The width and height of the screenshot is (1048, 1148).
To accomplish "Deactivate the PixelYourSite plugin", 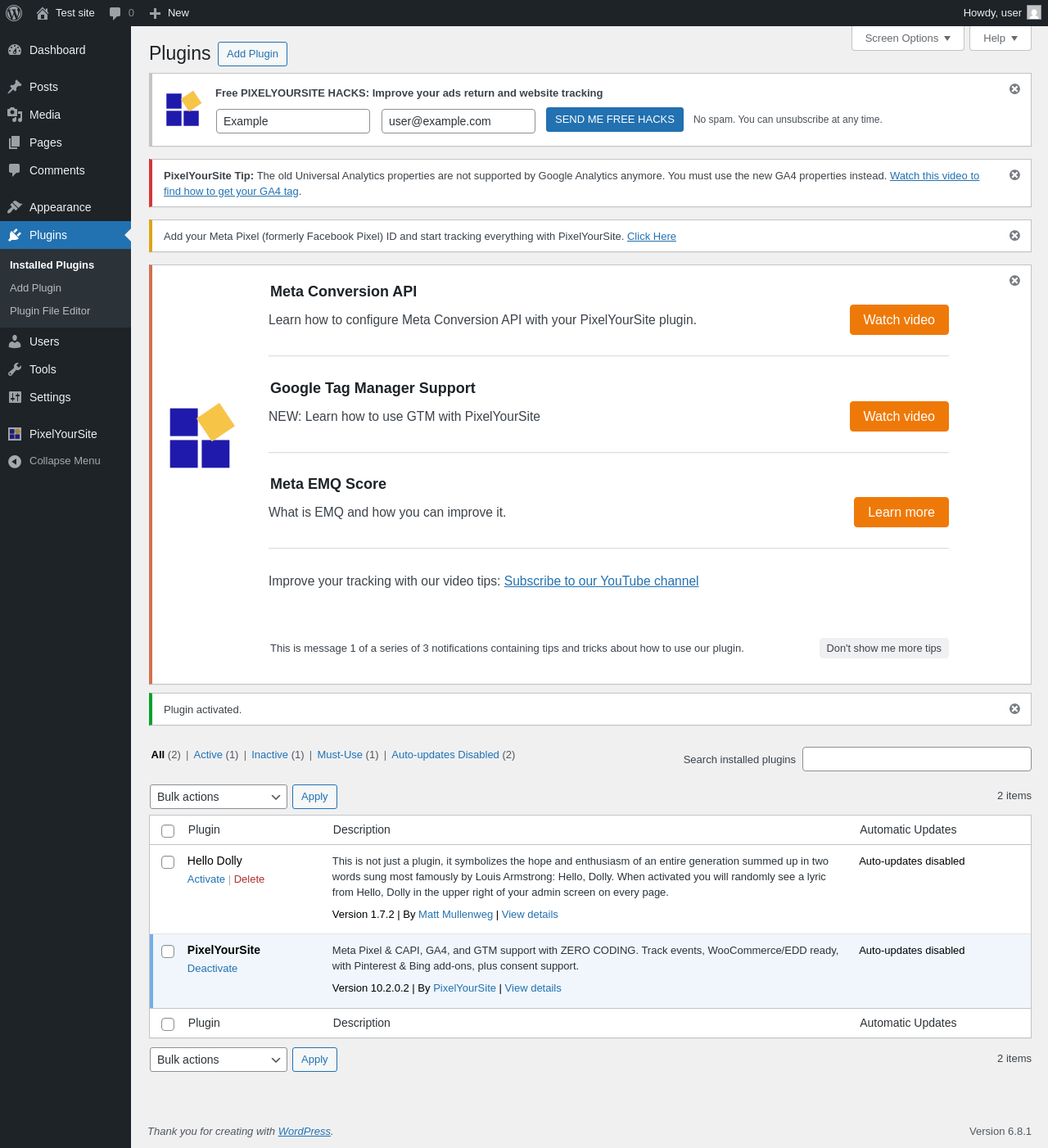I will [212, 969].
